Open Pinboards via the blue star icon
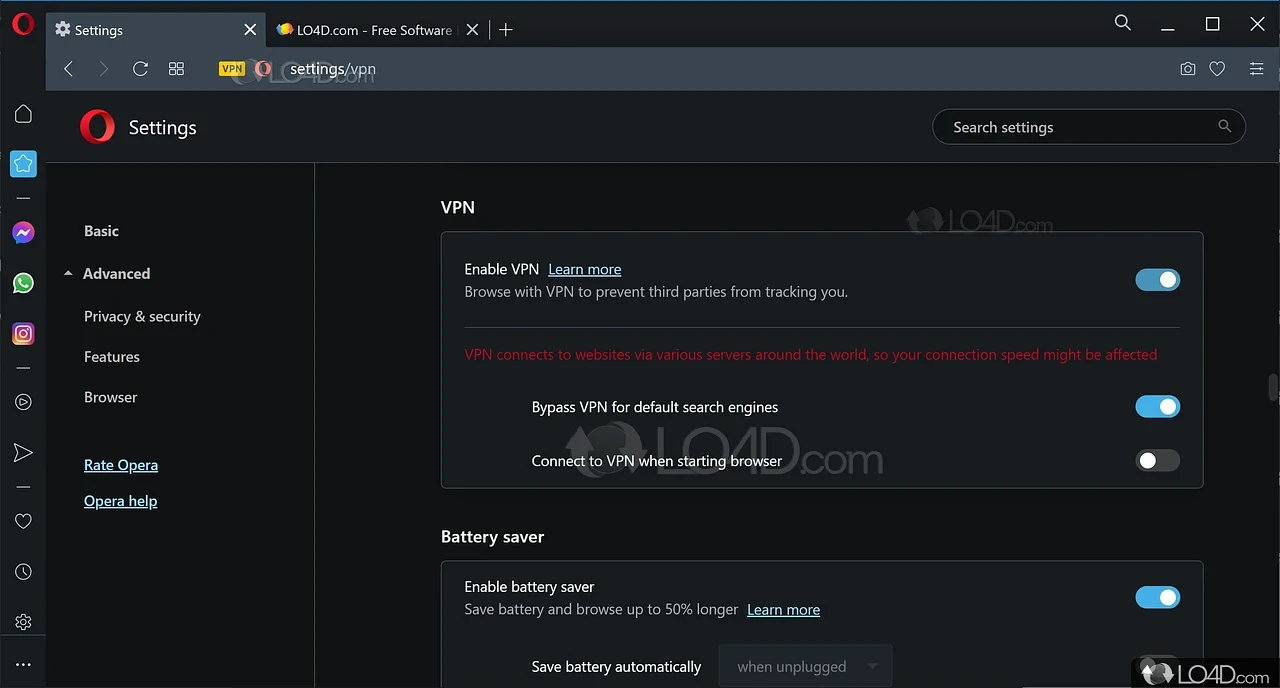This screenshot has height=688, width=1280. click(x=23, y=163)
